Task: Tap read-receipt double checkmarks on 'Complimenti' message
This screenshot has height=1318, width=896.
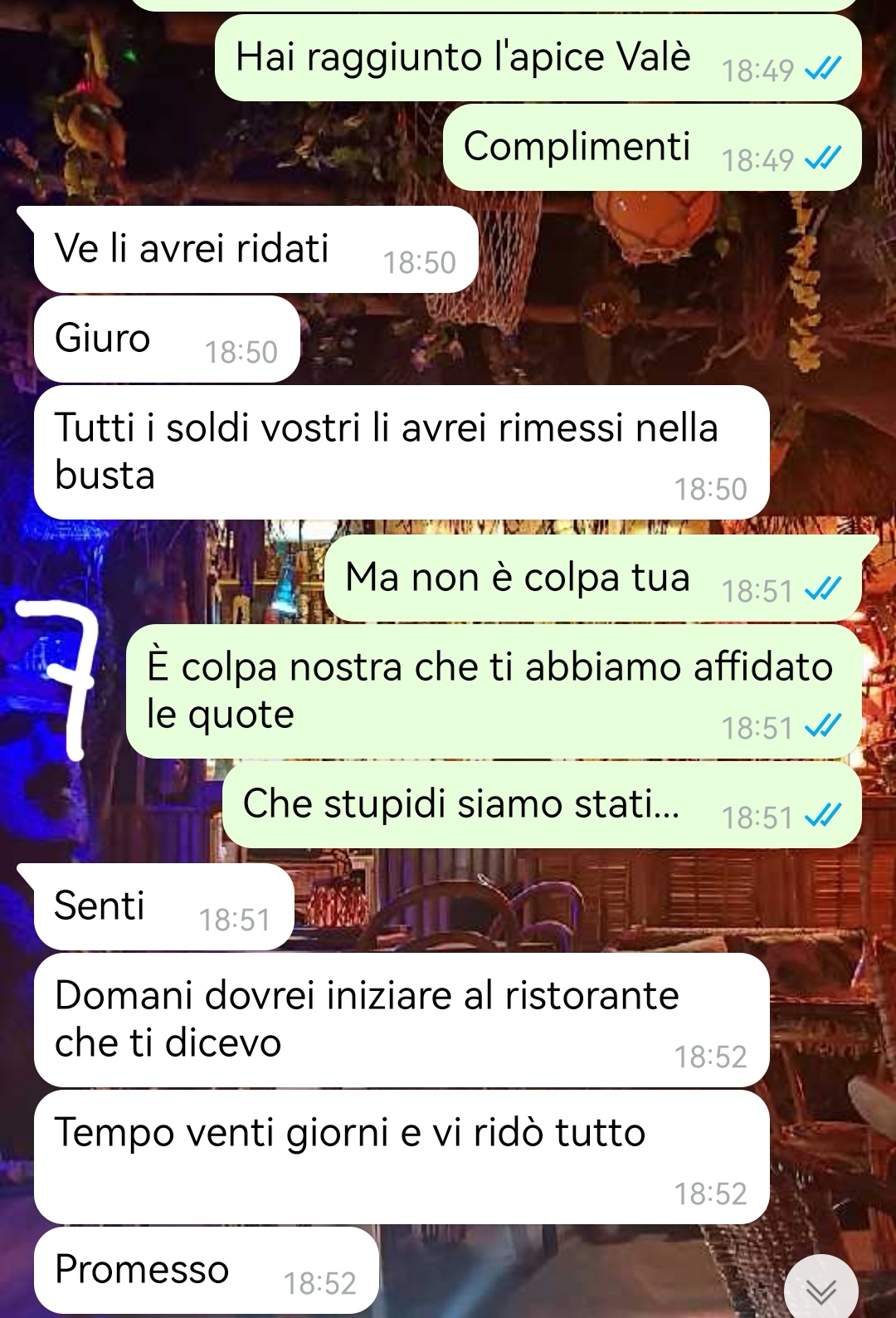Action: click(824, 158)
